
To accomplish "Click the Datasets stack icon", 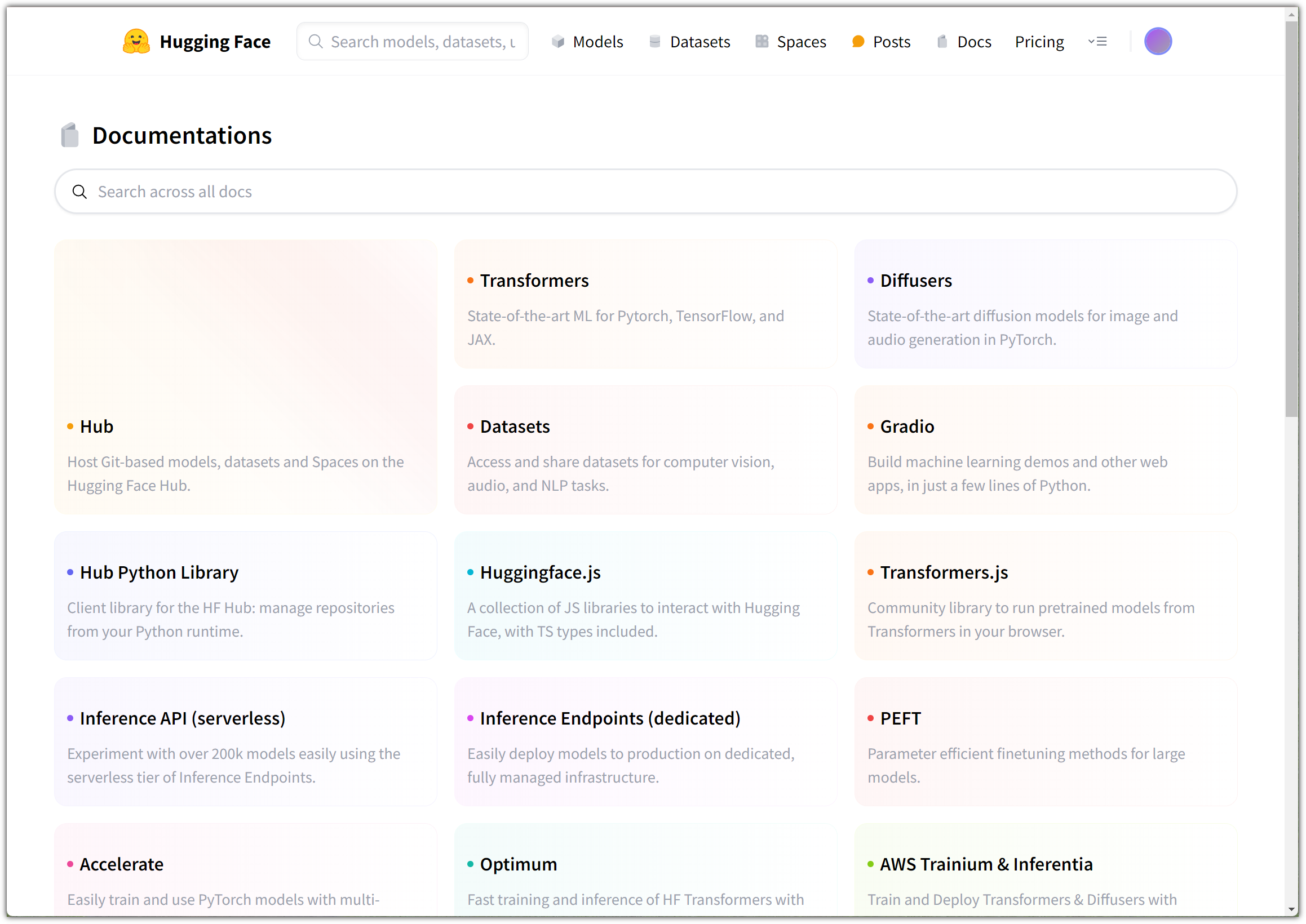I will pyautogui.click(x=654, y=42).
